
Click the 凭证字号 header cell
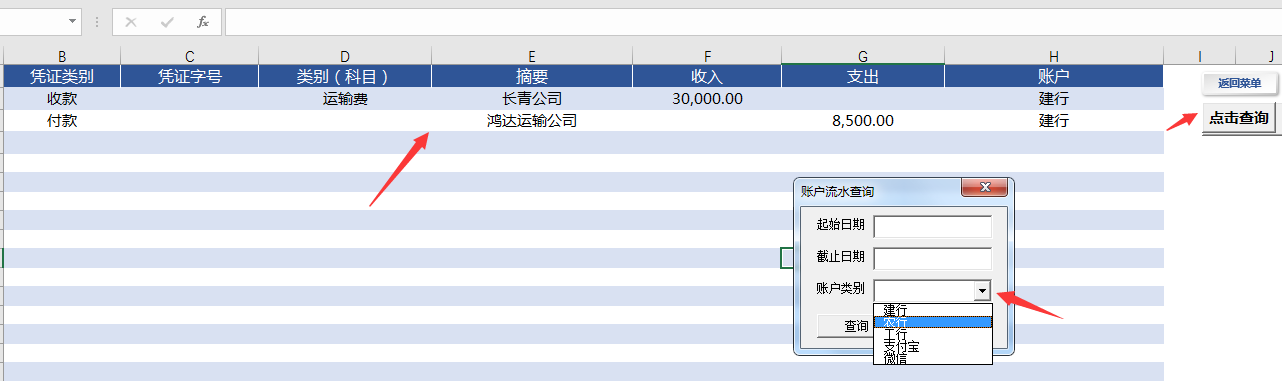(189, 76)
